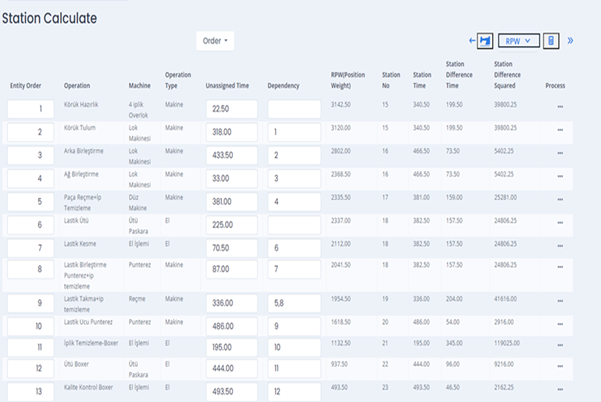Viewport: 601px width, 402px height.
Task: Click process ellipsis for Lastik Ütü row
Action: (559, 223)
